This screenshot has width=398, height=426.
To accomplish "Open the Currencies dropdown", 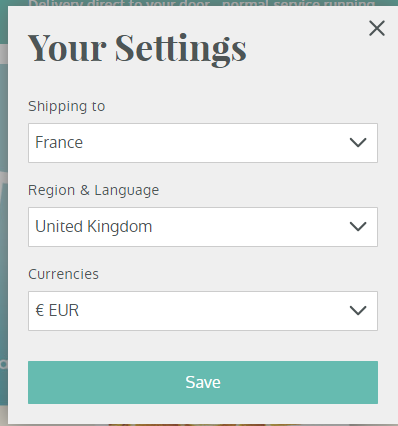I will (x=203, y=311).
